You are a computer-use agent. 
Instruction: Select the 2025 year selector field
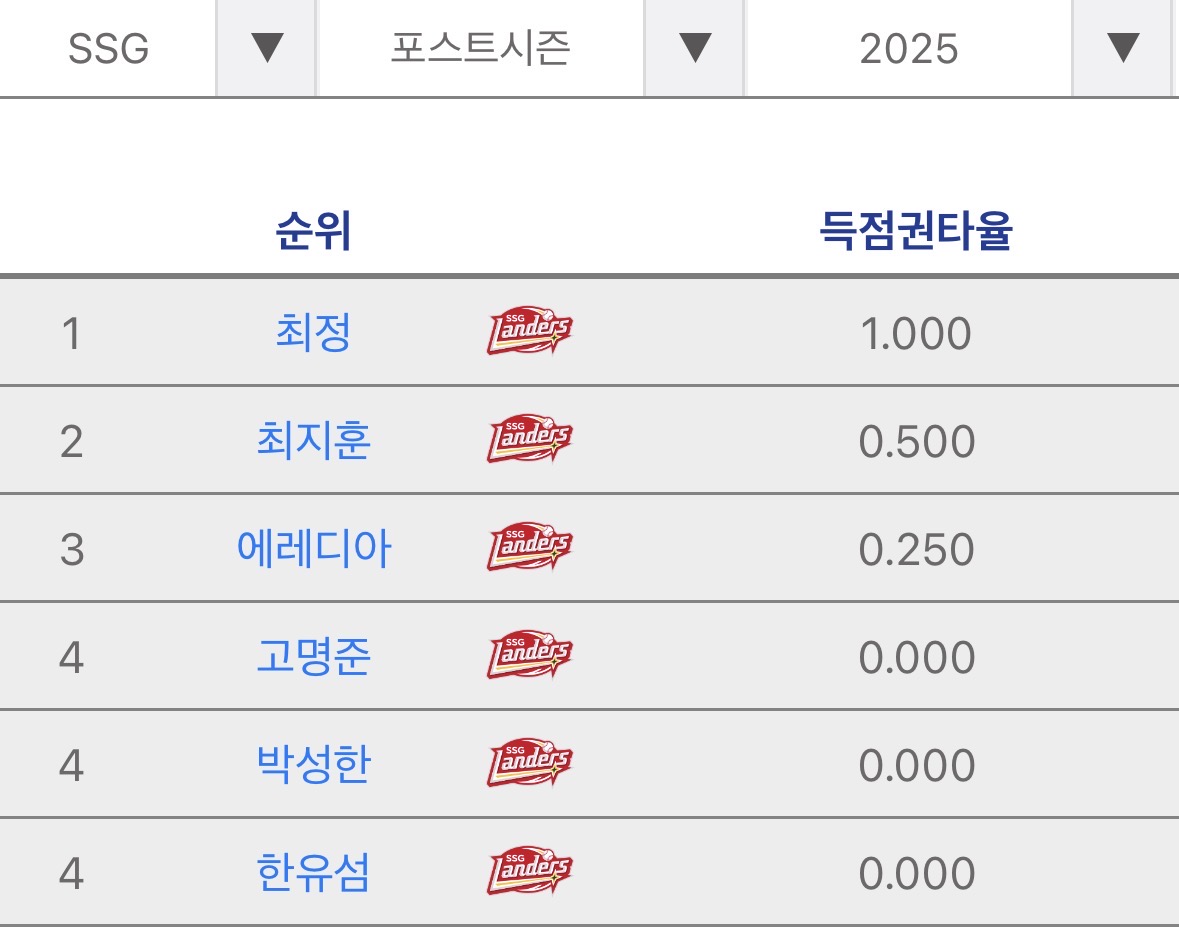tap(908, 48)
